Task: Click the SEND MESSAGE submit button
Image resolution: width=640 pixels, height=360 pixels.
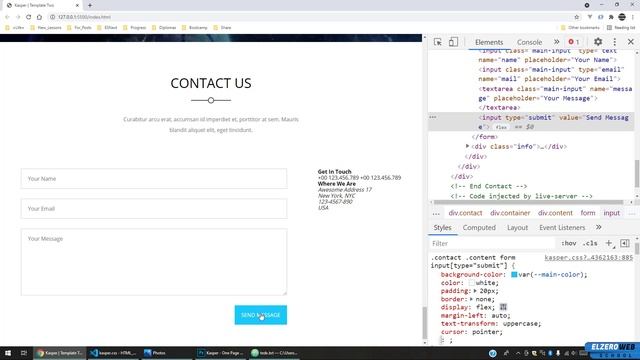Action: (261, 315)
